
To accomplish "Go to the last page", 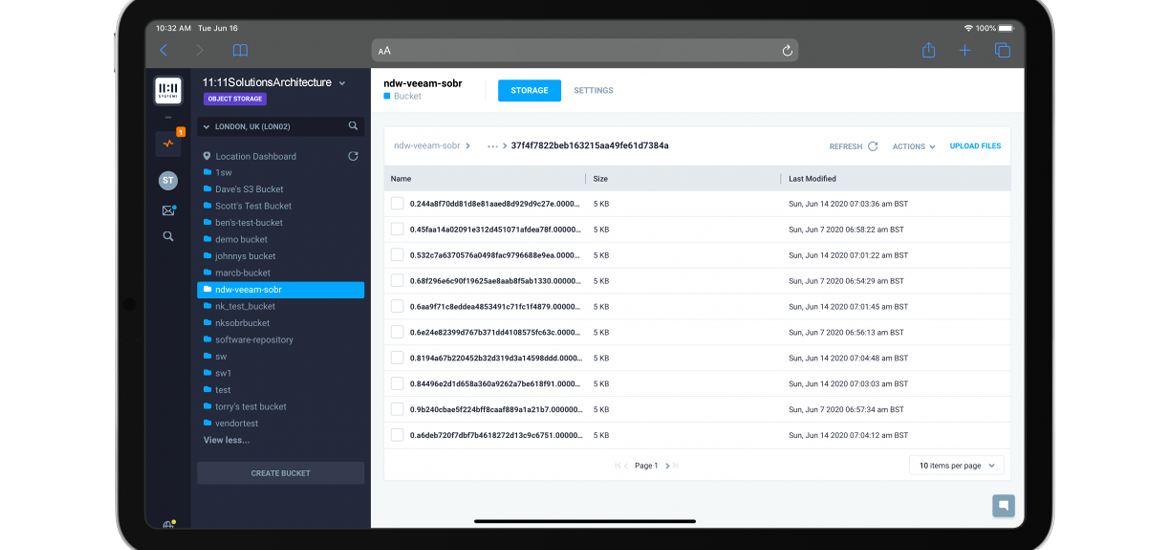I will tap(676, 466).
